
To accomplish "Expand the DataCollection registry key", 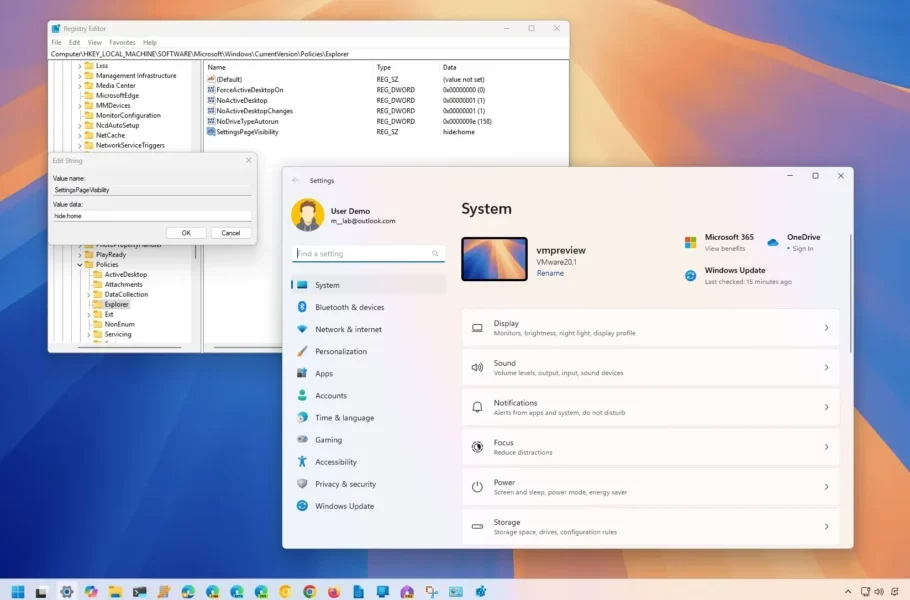I will (86, 294).
